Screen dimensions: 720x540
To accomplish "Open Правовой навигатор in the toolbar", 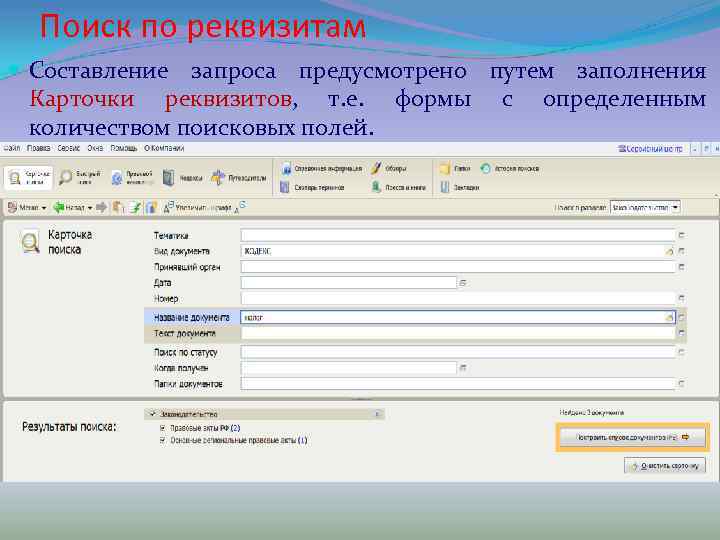I will point(132,178).
